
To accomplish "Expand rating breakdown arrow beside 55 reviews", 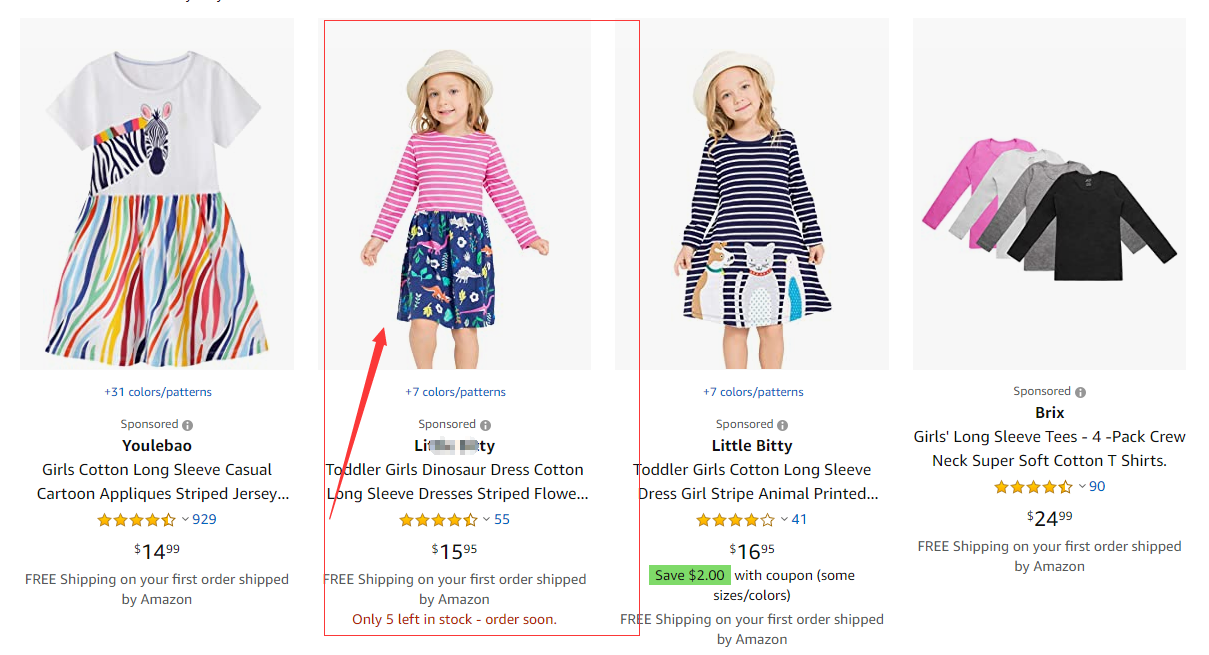I will [x=487, y=520].
